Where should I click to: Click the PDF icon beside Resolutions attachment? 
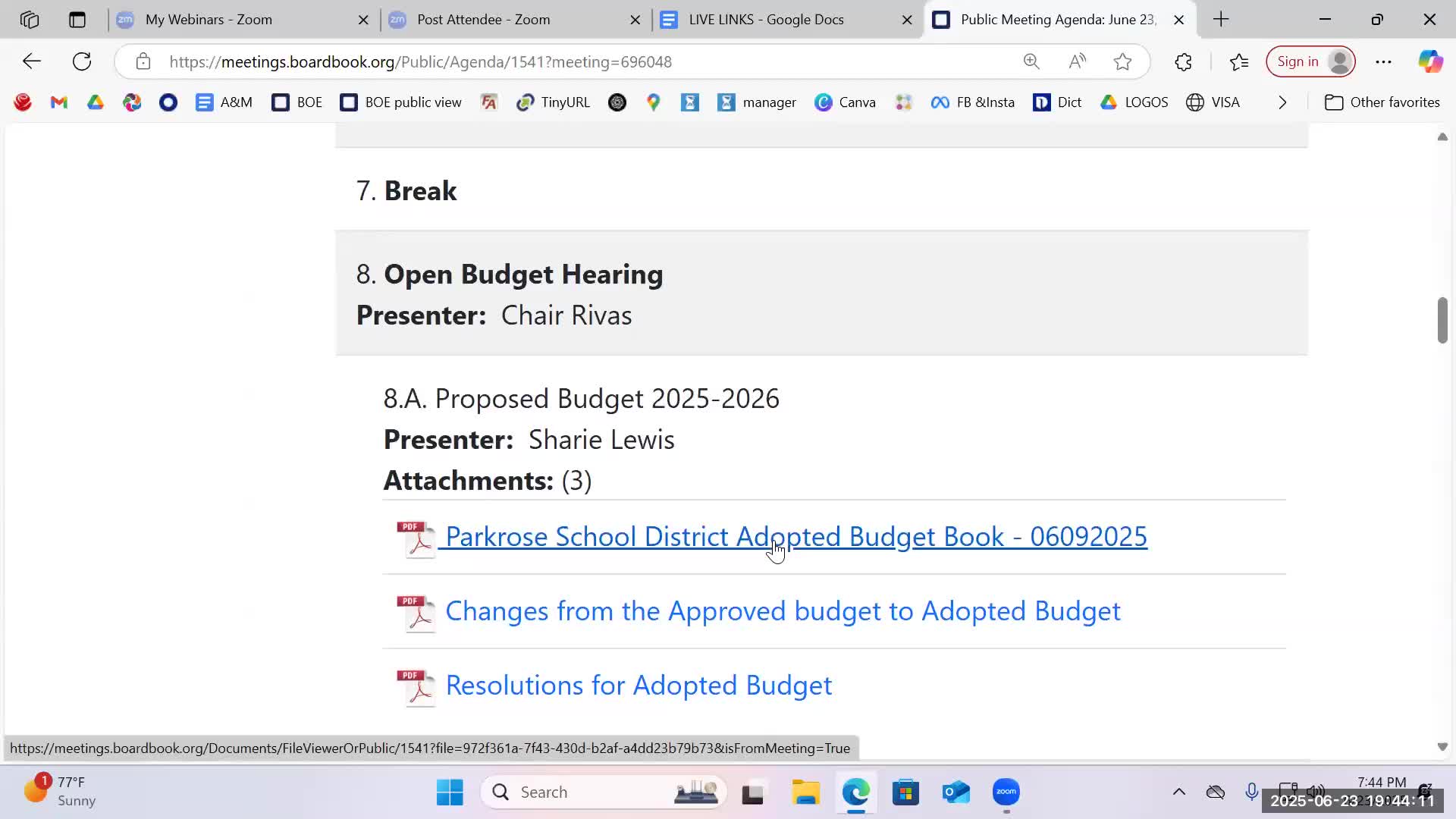[x=416, y=687]
